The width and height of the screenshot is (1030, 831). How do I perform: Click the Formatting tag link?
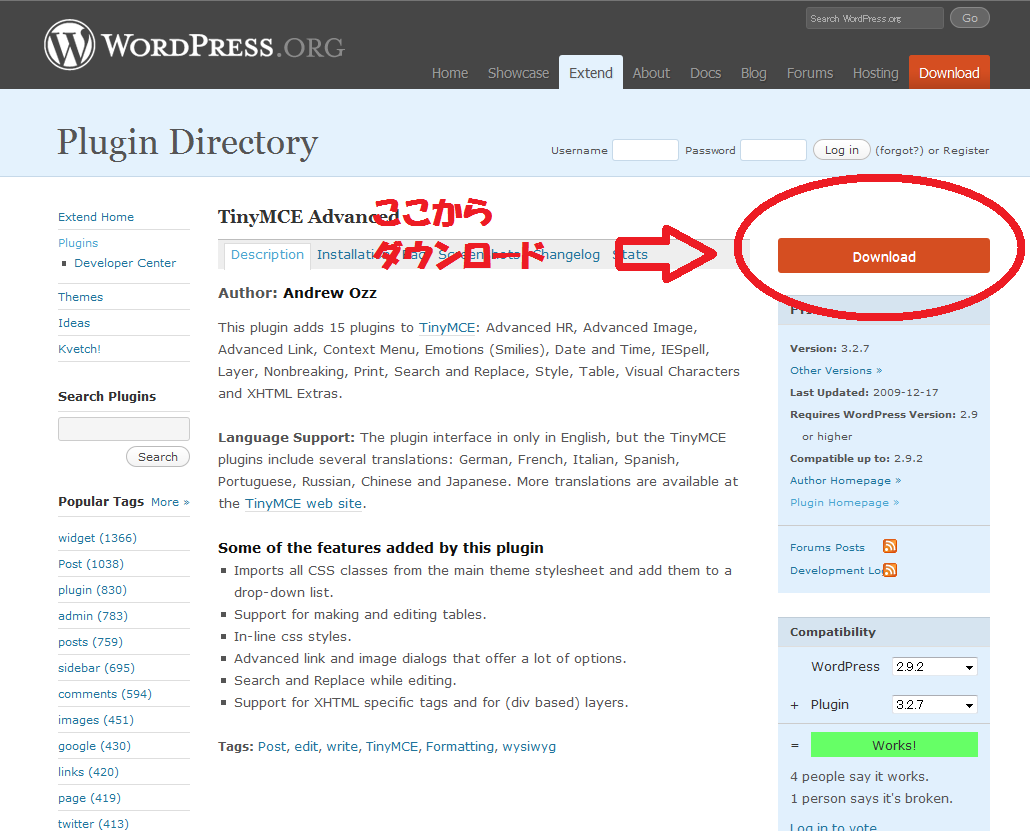coord(460,747)
